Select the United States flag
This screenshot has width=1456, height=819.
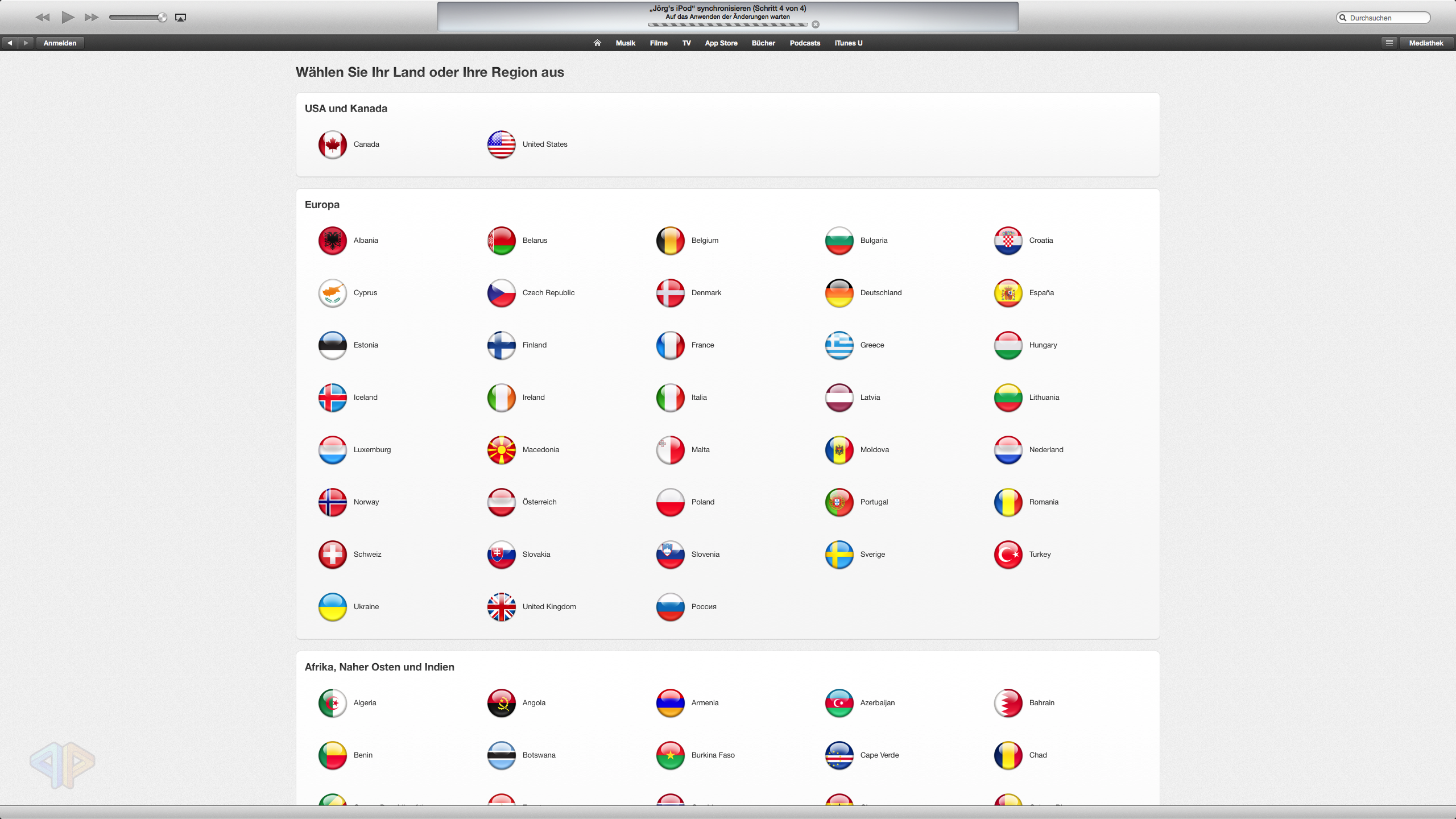pyautogui.click(x=501, y=144)
